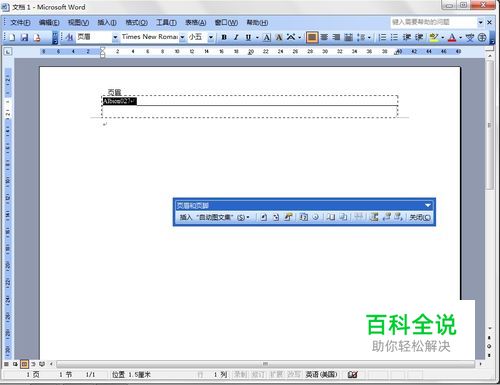Open the 插入(I) menu
This screenshot has width=500, height=385.
107,23
